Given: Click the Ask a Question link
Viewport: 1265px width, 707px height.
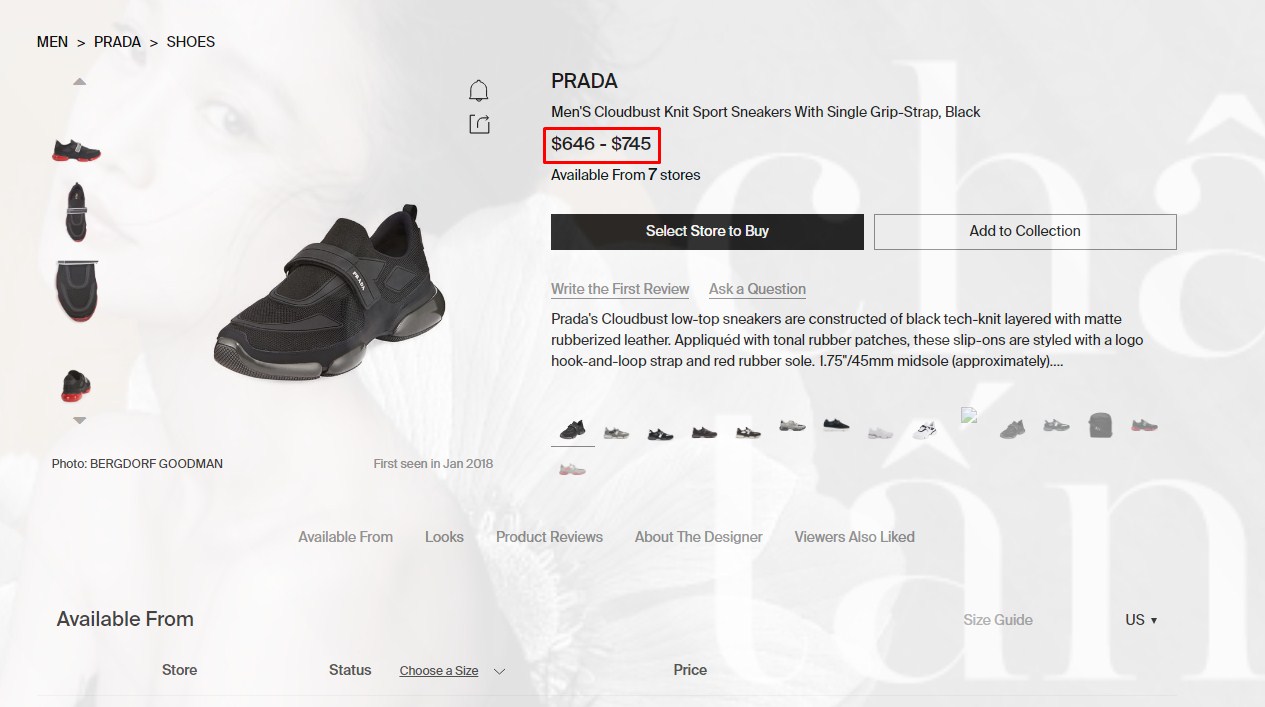Looking at the screenshot, I should pos(757,289).
